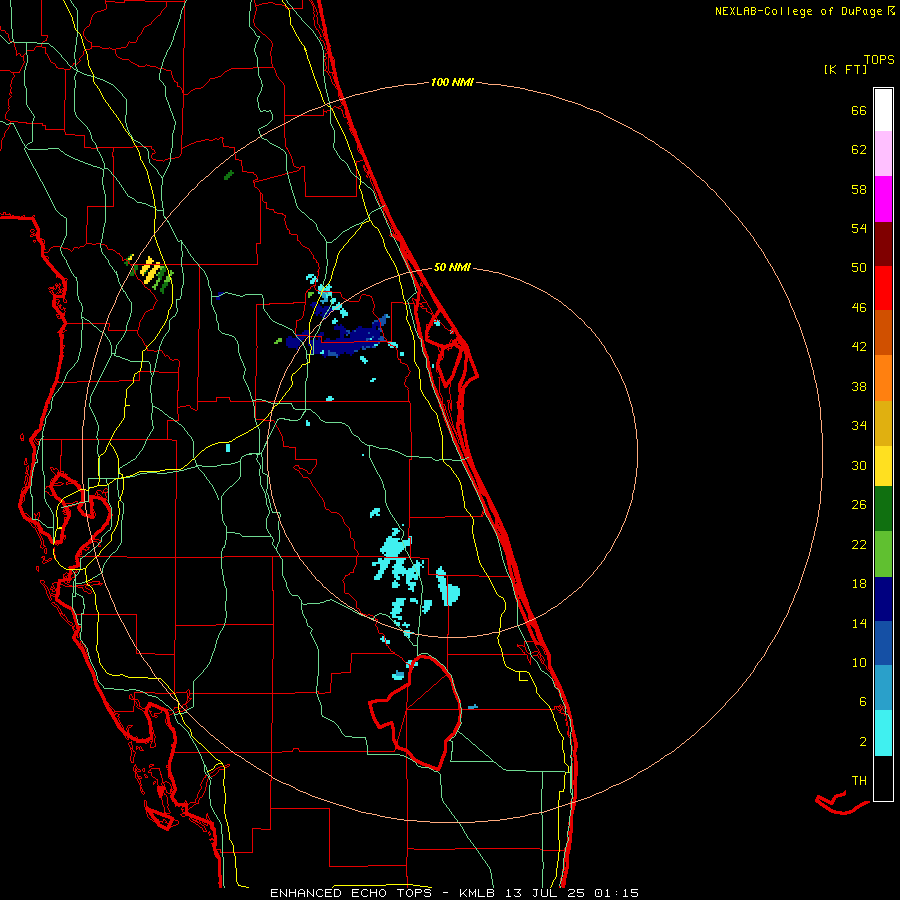Click the '10' legend value
Viewport: 900px width, 900px height.
(859, 662)
